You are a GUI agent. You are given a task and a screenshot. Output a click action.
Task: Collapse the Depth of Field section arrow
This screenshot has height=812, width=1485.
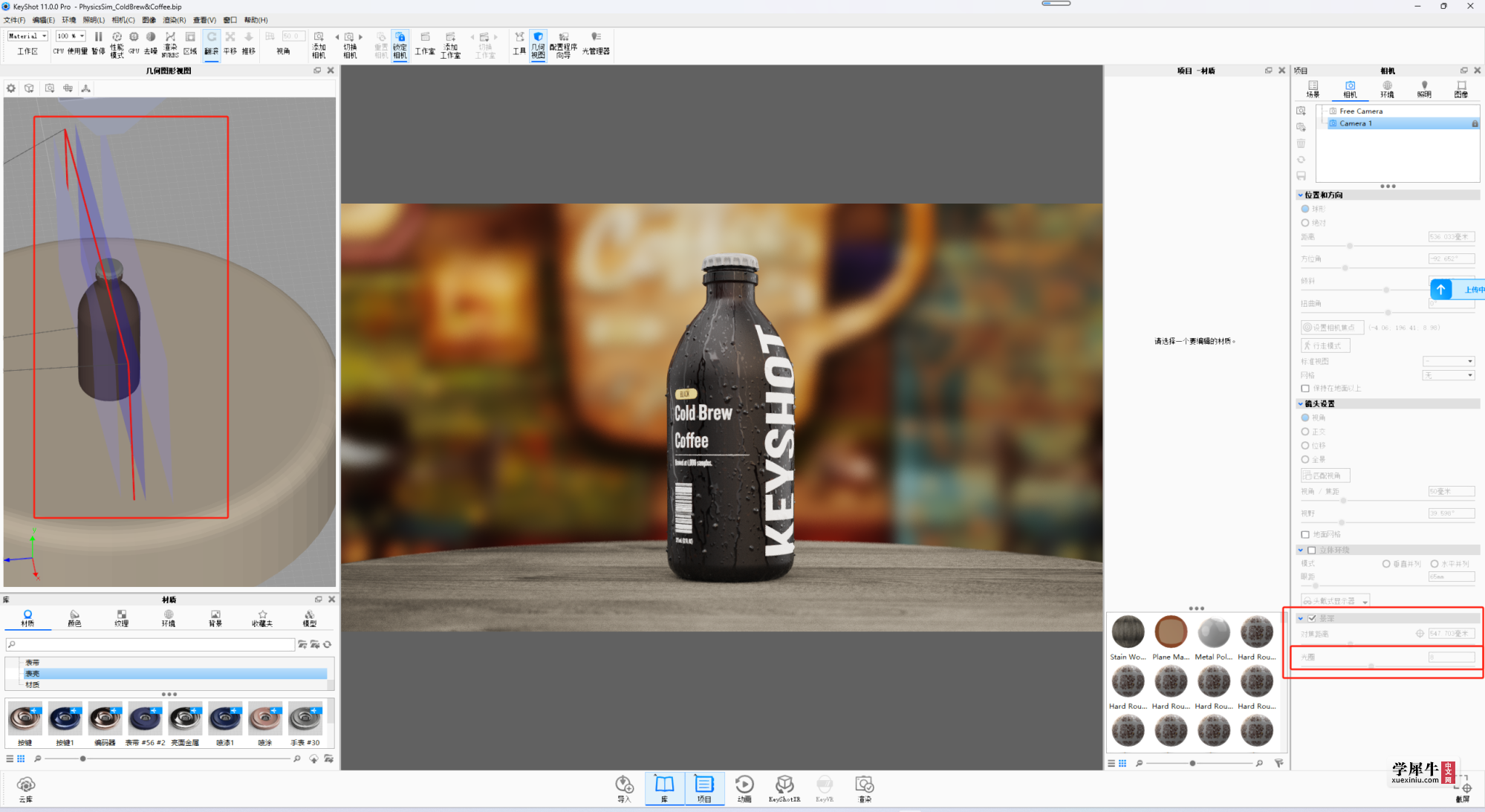click(x=1301, y=618)
